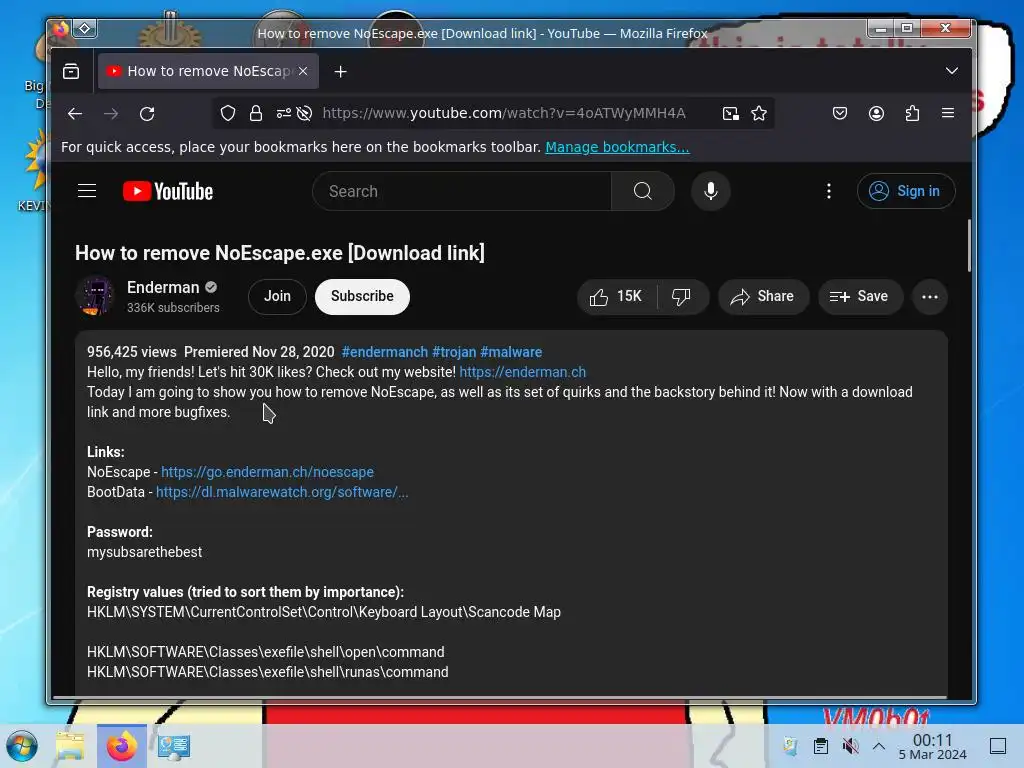Screen dimensions: 1024x768
Task: Toggle the muted volume tray icon
Action: [850, 746]
